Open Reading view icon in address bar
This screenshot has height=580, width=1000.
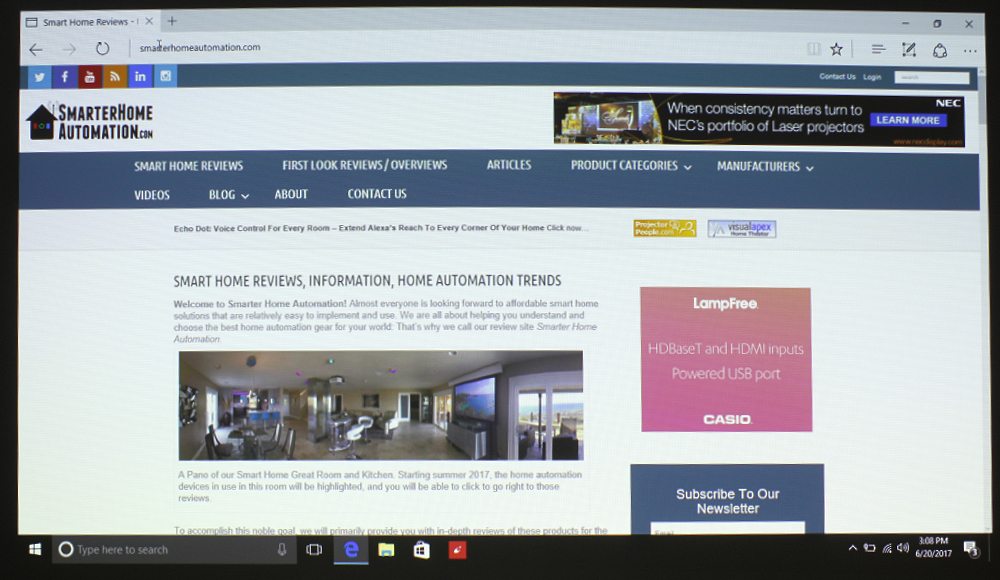click(x=814, y=49)
